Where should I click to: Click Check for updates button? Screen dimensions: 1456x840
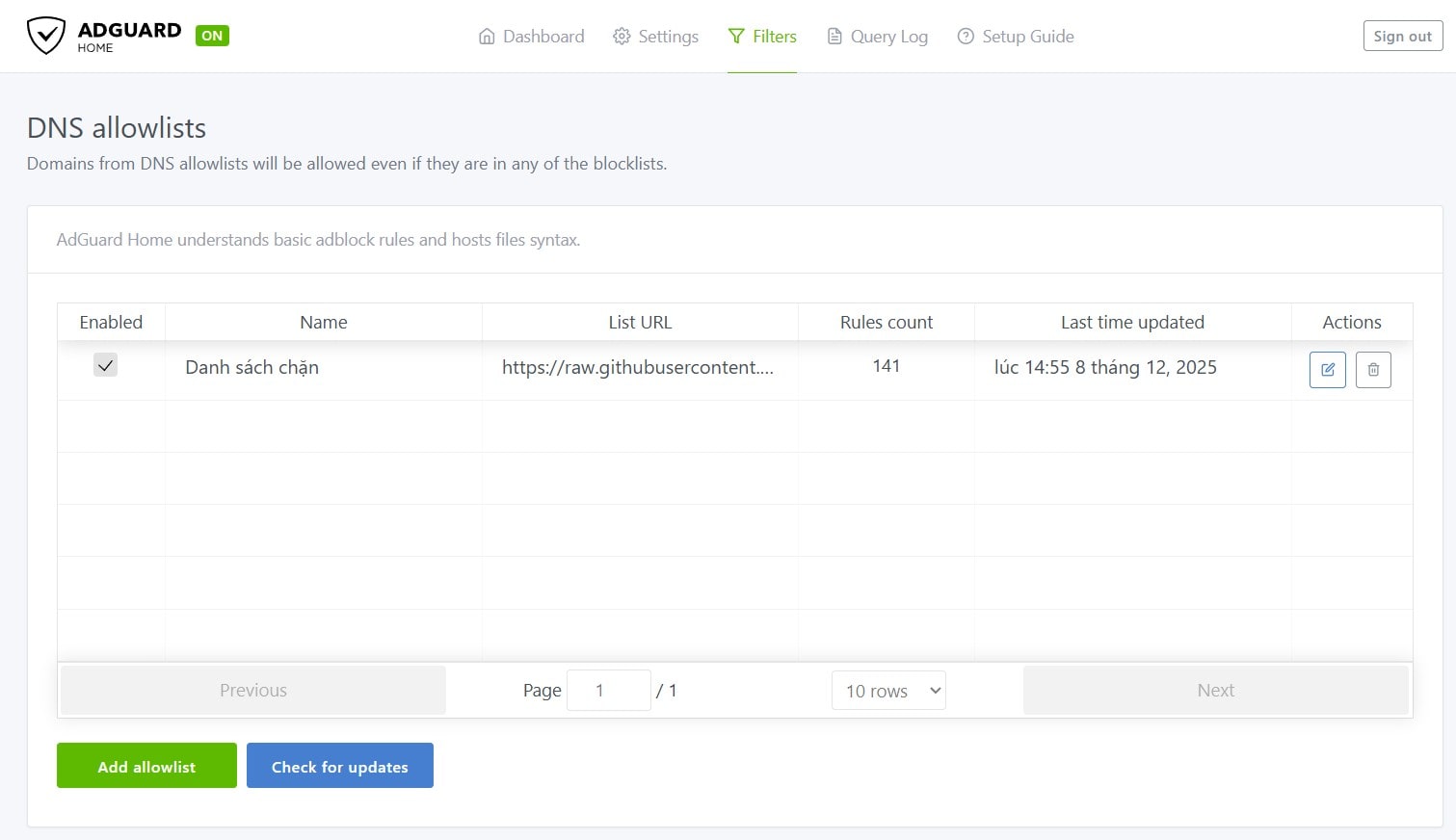coord(339,766)
